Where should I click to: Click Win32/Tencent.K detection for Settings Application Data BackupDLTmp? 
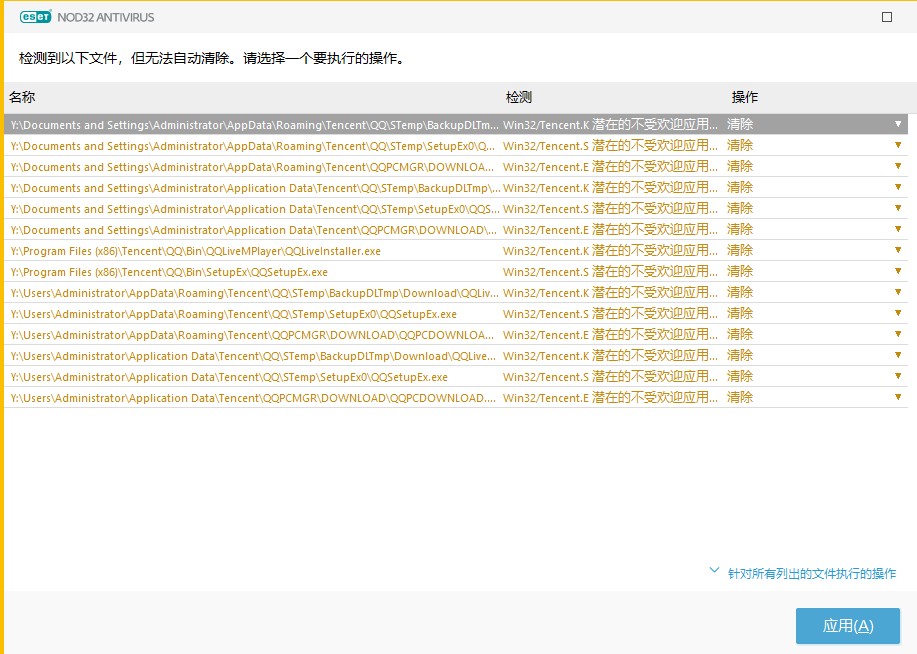pos(610,188)
